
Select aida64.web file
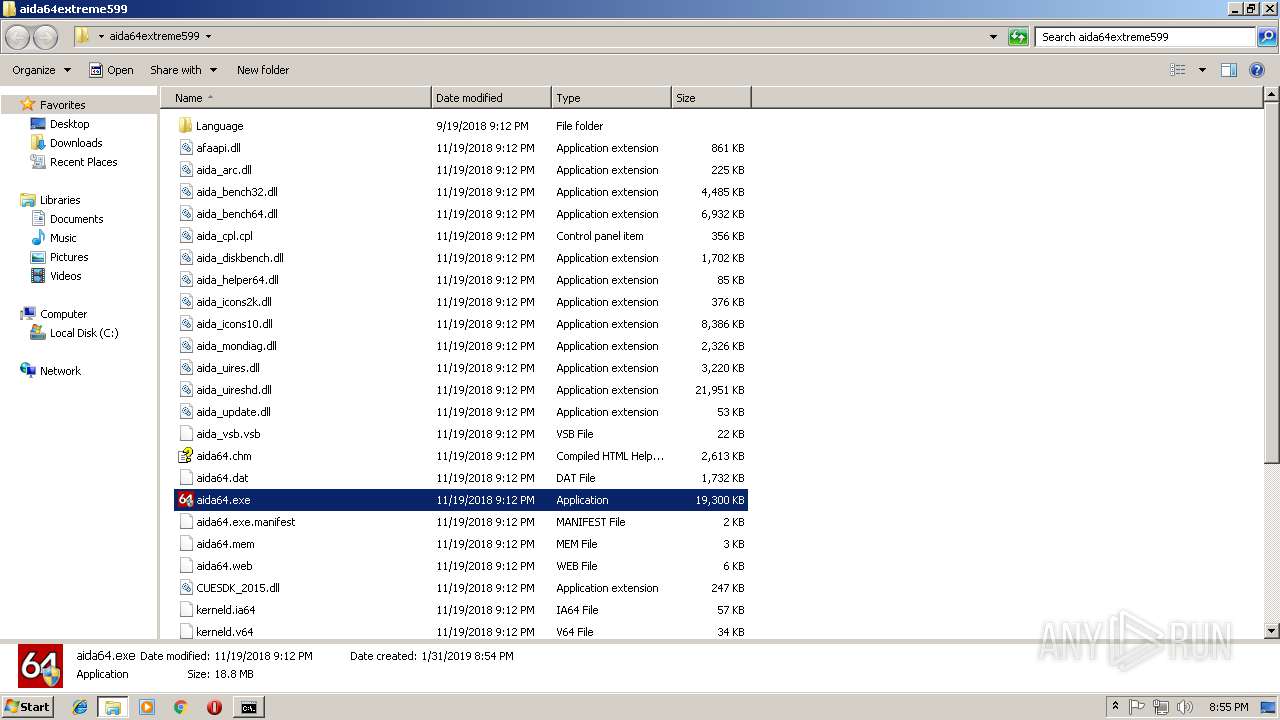click(461, 566)
